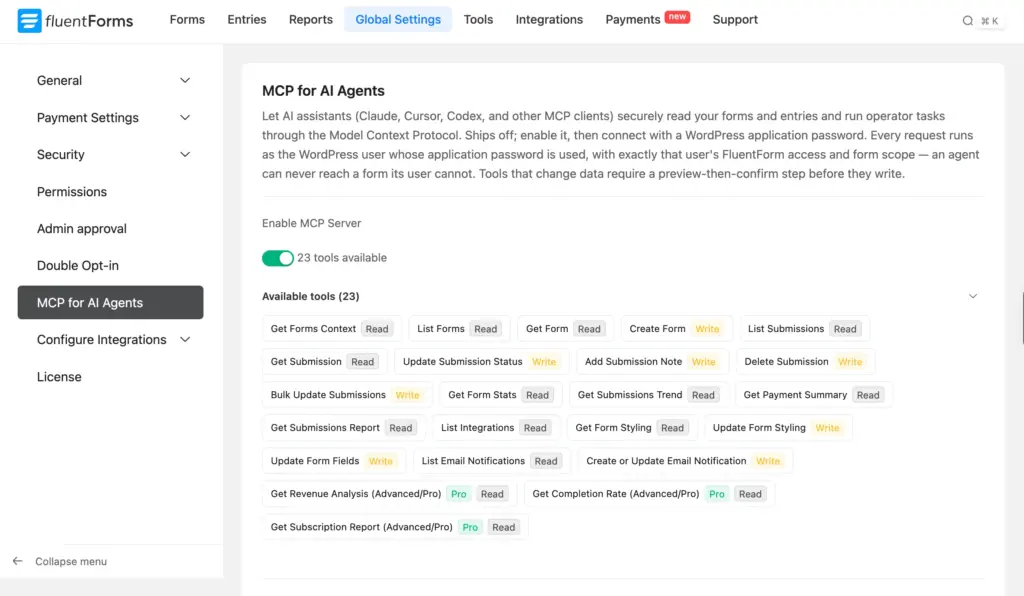Open the License settings page
Viewport: 1024px width, 596px height.
pos(59,377)
